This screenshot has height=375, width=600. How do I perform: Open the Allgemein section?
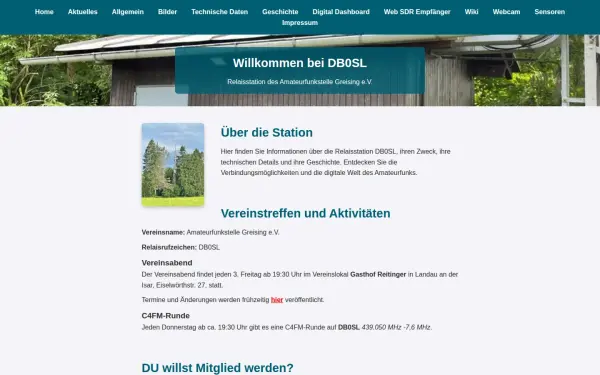(128, 12)
